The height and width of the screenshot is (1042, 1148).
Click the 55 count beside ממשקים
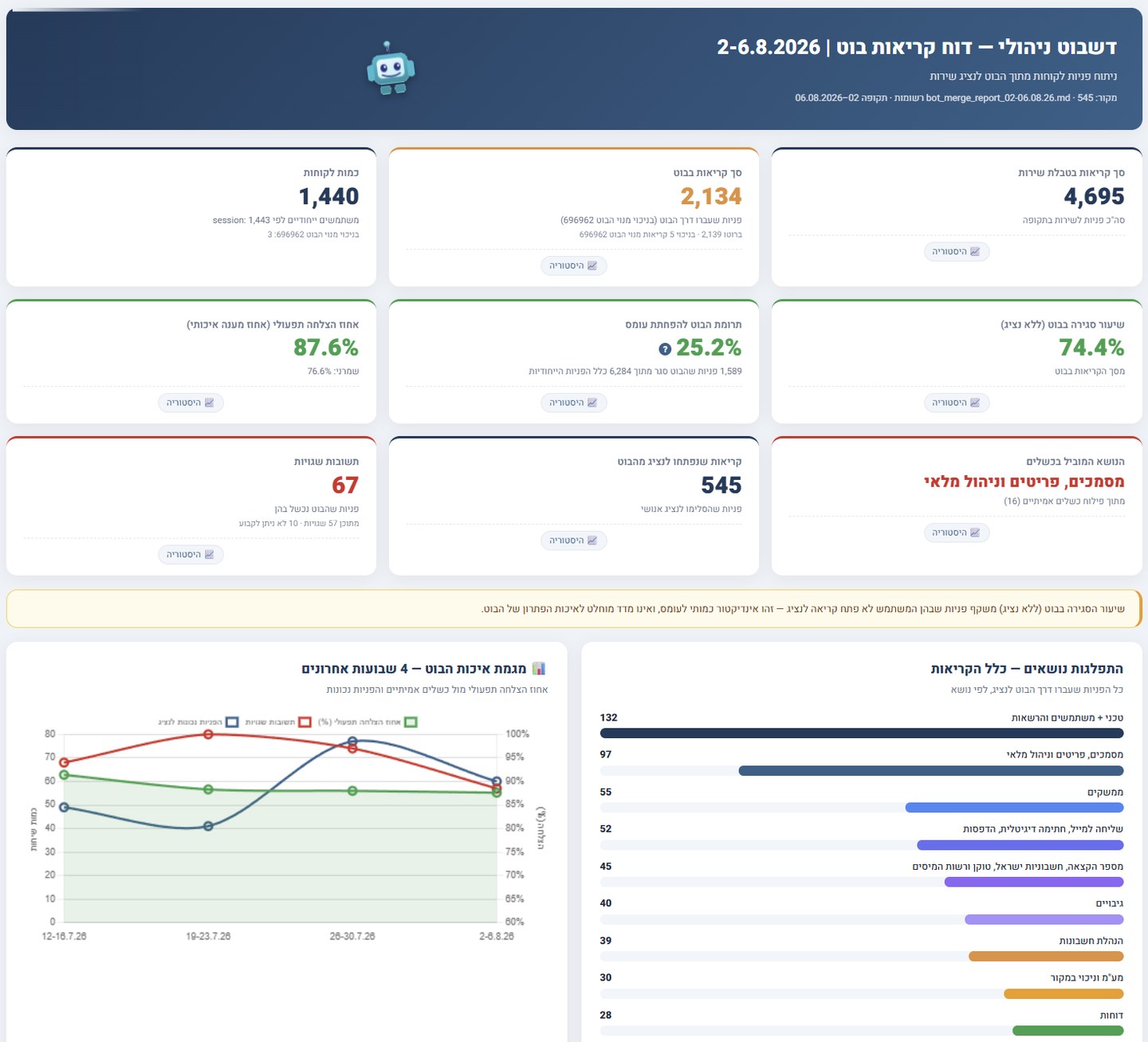click(606, 792)
